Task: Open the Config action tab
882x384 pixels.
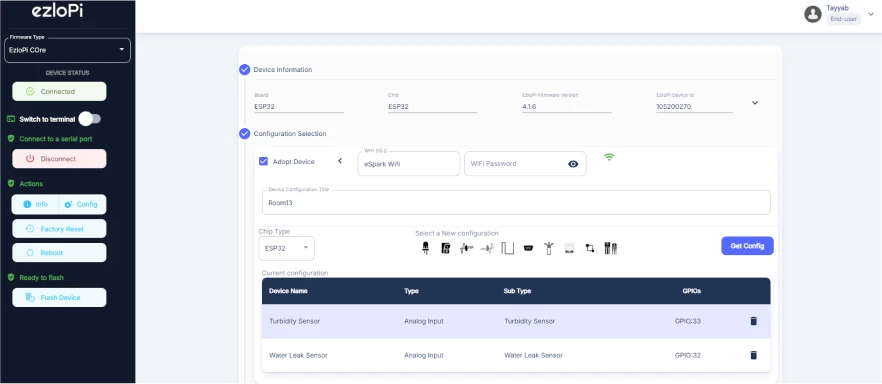Action: 82,204
